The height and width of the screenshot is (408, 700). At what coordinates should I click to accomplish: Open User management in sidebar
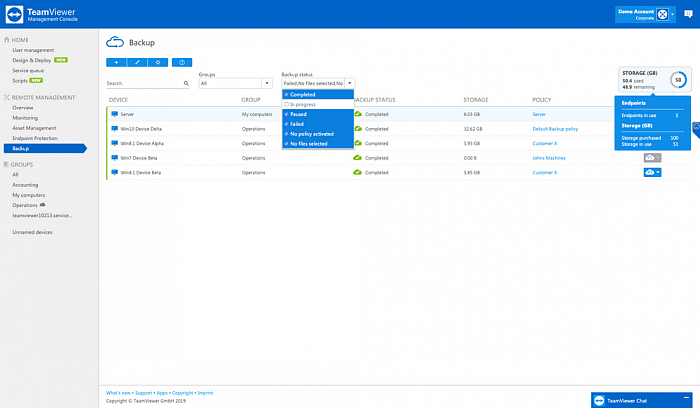(x=33, y=50)
